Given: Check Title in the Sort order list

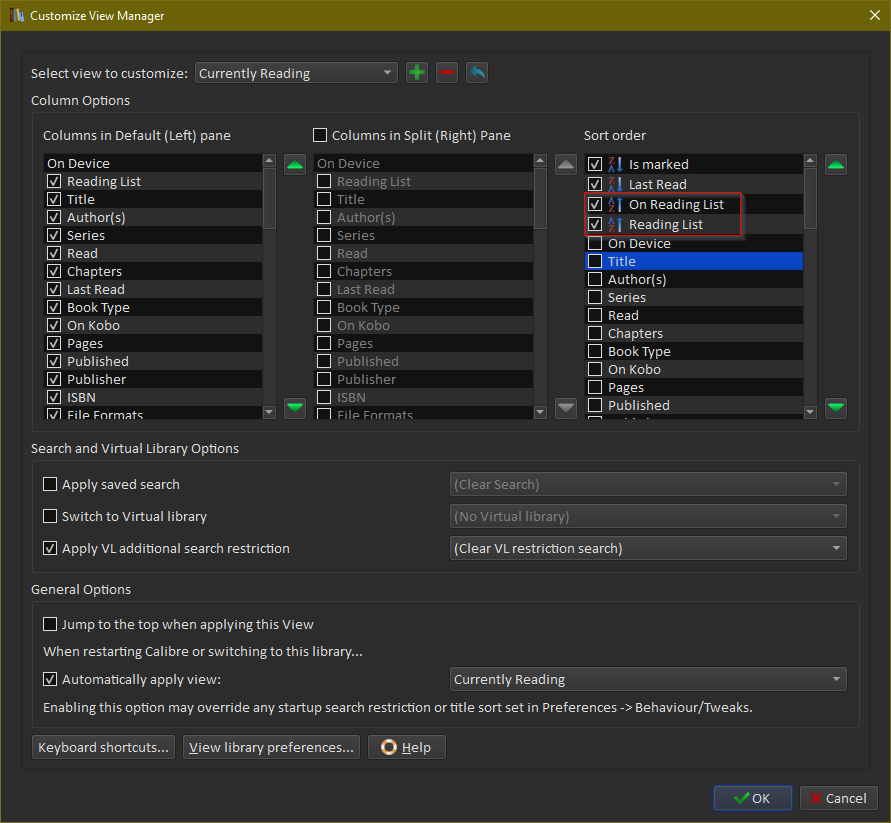Looking at the screenshot, I should 594,261.
